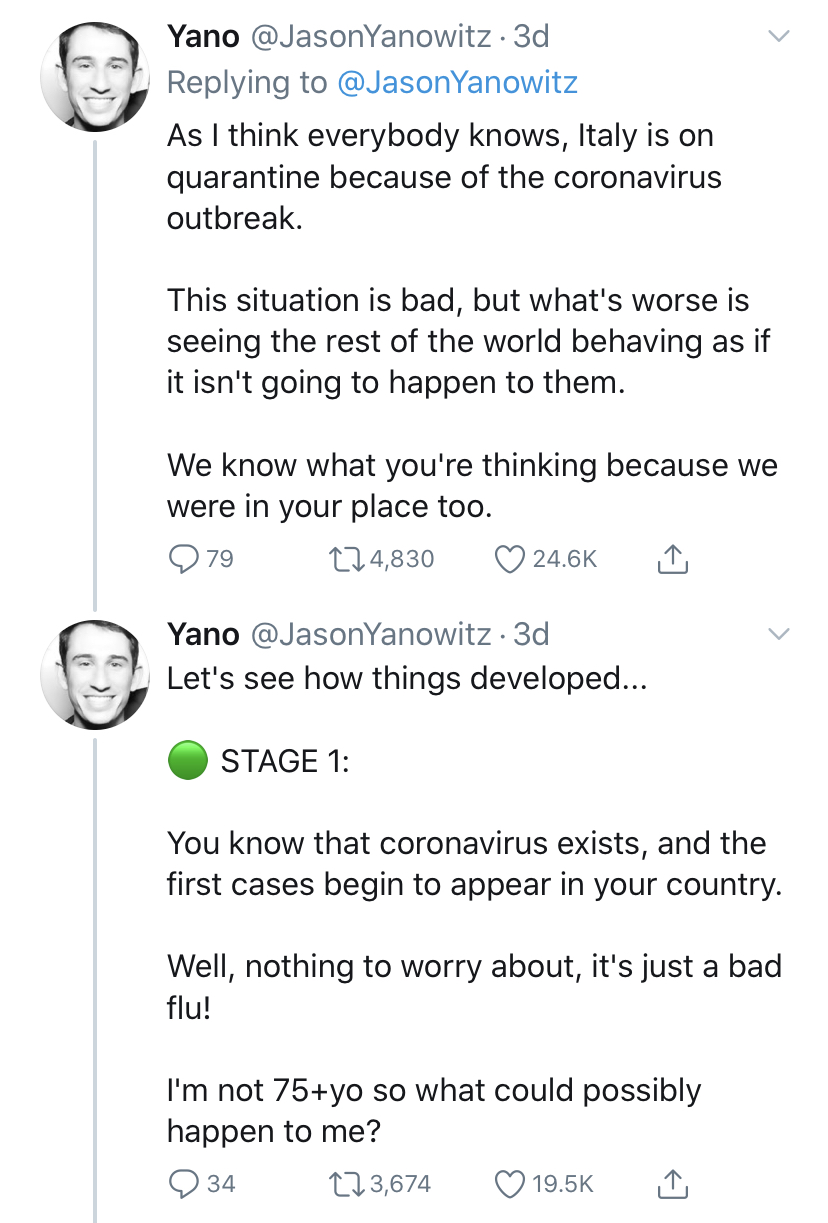Viewport: 828px width, 1223px height.
Task: Like the tweet with 24.6K likes
Action: click(511, 559)
